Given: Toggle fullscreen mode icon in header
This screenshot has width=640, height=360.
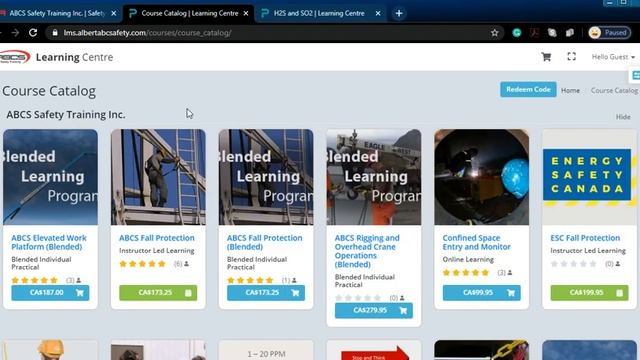Looking at the screenshot, I should 571,57.
